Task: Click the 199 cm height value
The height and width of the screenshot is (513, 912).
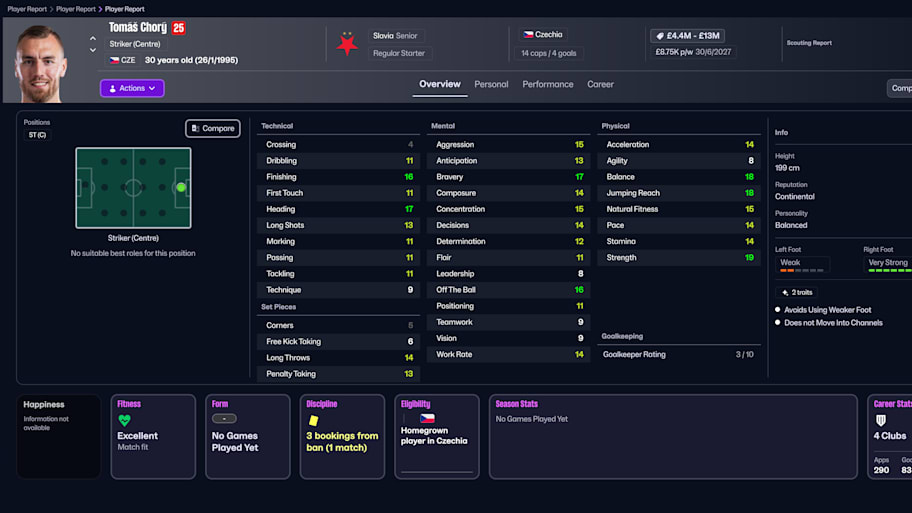Action: click(787, 168)
